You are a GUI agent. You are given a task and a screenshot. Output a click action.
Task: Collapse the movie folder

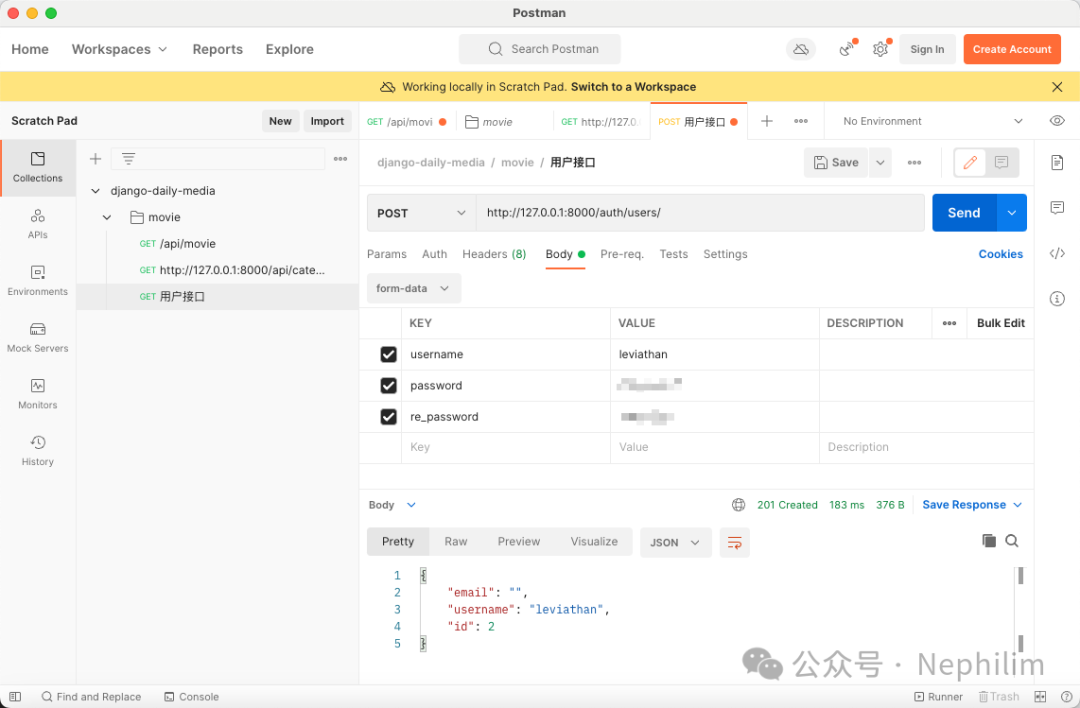107,217
